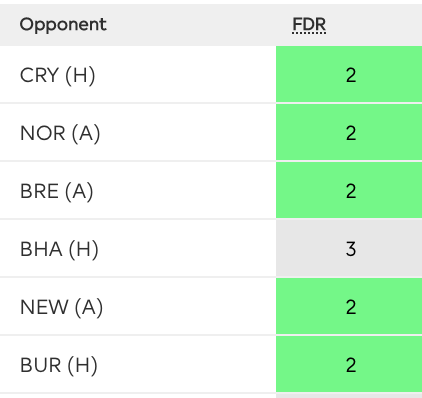The image size is (422, 398).
Task: Click green FDR 2 cell for CRY
Action: [349, 74]
